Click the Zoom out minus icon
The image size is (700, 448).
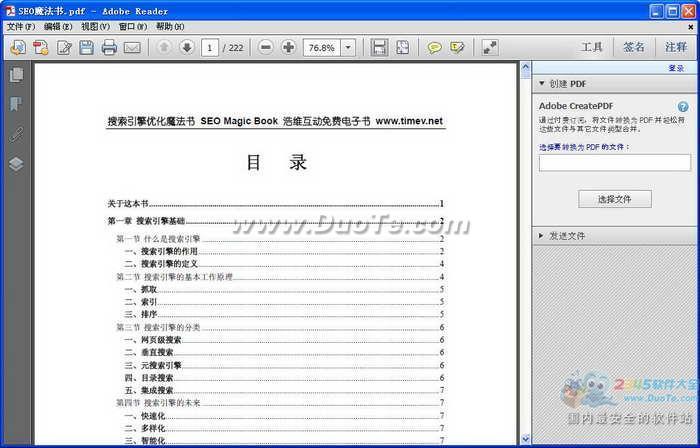pyautogui.click(x=266, y=47)
